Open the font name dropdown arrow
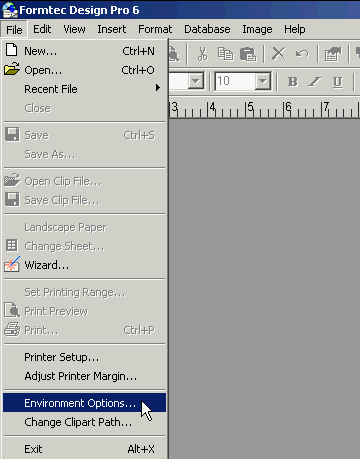 click(196, 81)
